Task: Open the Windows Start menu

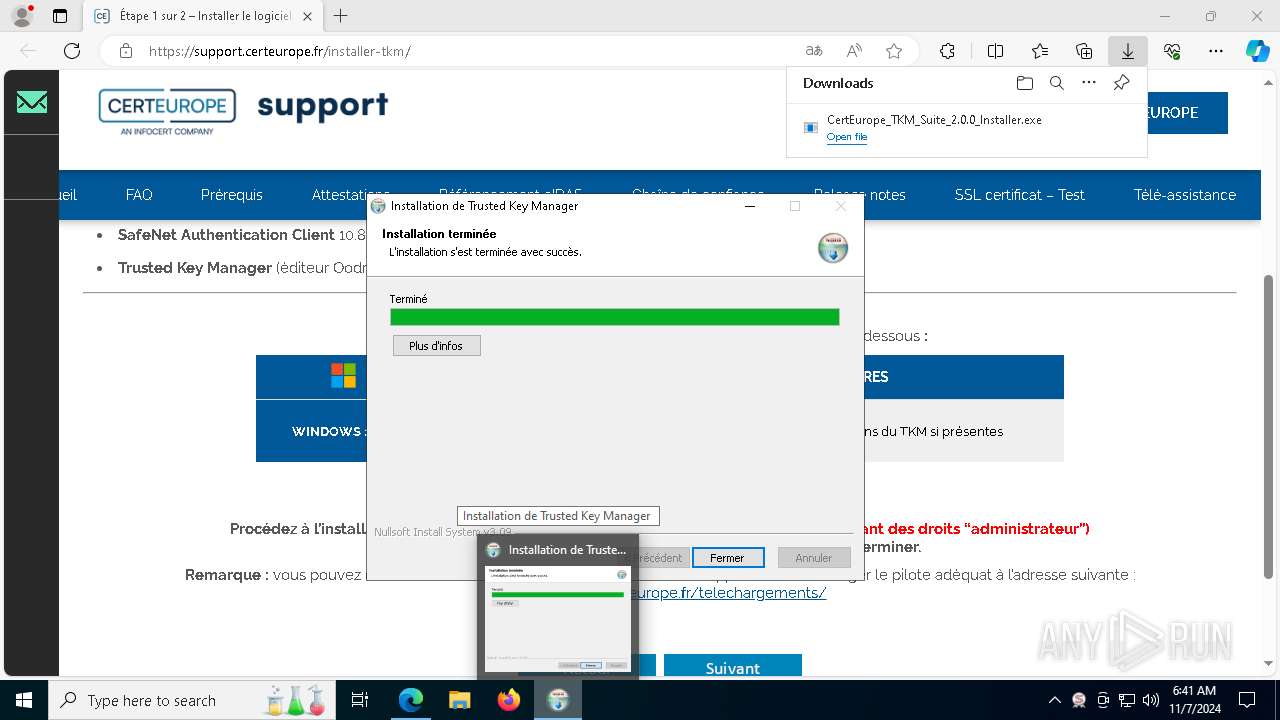Action: click(x=23, y=700)
